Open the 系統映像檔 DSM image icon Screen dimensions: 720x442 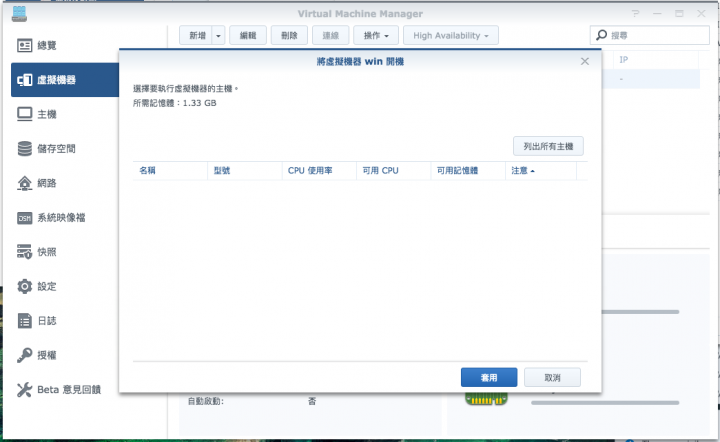[x=24, y=218]
